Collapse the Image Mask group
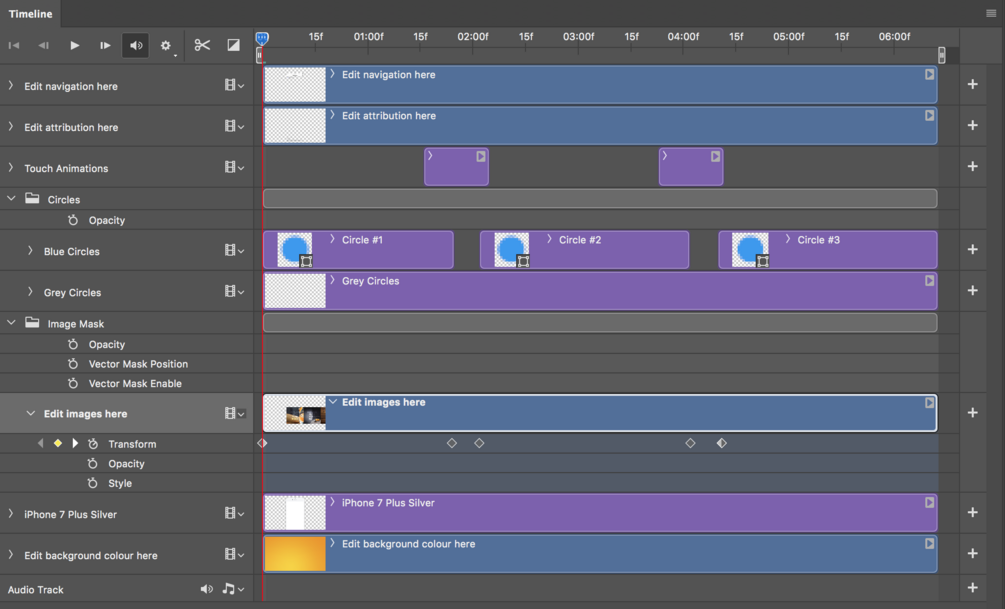The width and height of the screenshot is (1005, 609). coord(11,323)
